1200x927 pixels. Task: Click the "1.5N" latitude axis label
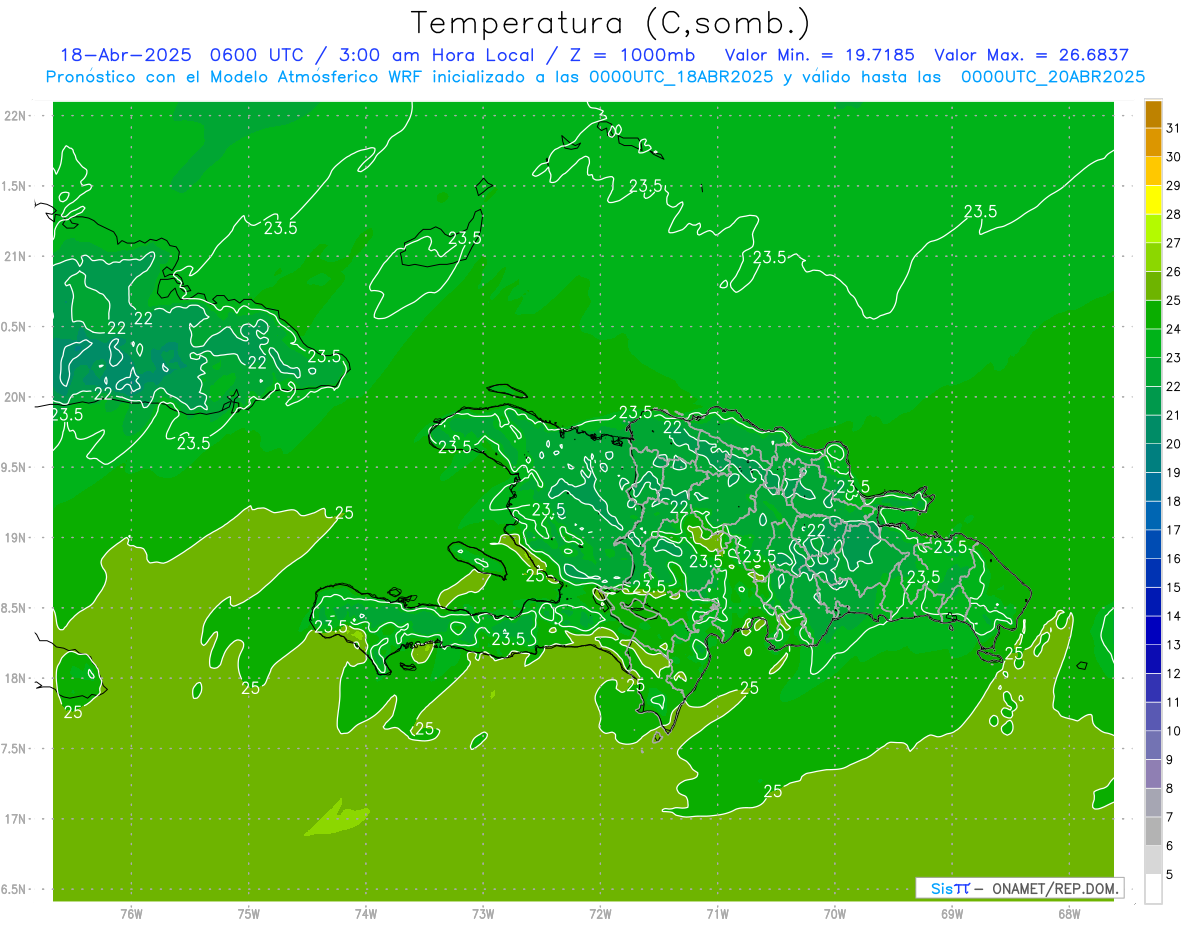(x=15, y=186)
